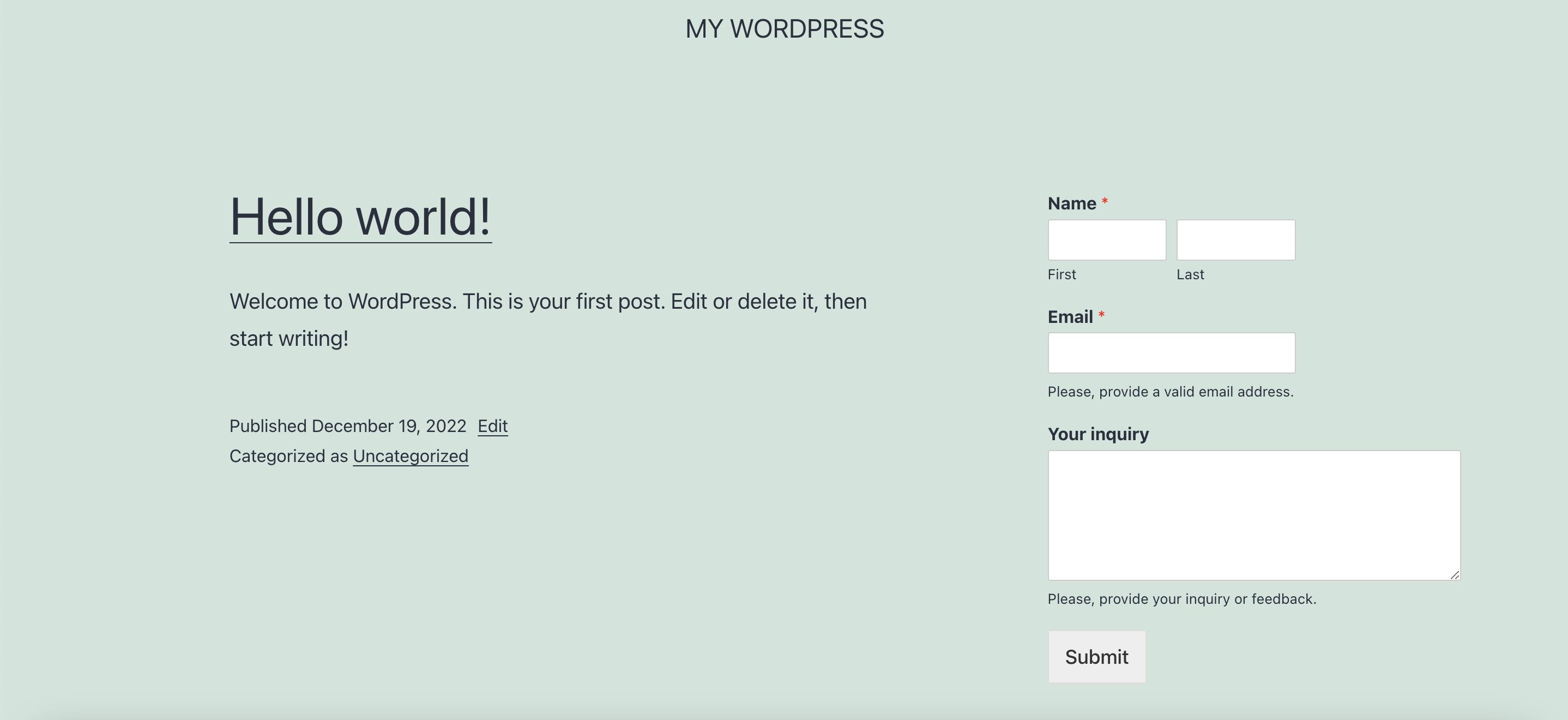Submit the contact form
Image resolution: width=1568 pixels, height=720 pixels.
tap(1096, 657)
